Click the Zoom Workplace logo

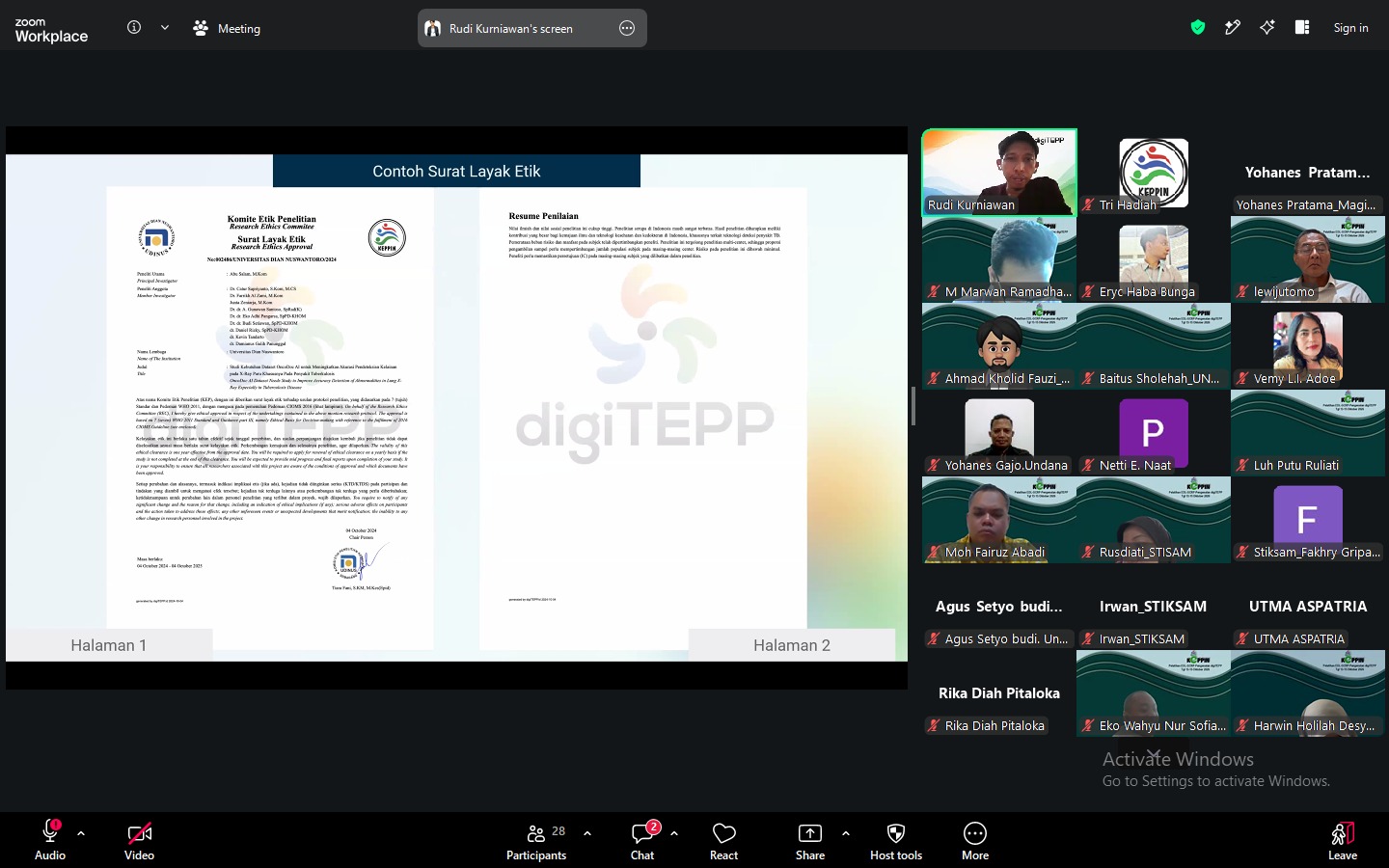pos(51,30)
